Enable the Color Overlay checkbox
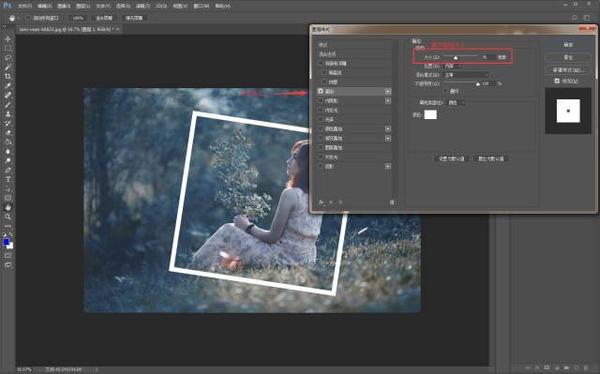 tap(321, 129)
